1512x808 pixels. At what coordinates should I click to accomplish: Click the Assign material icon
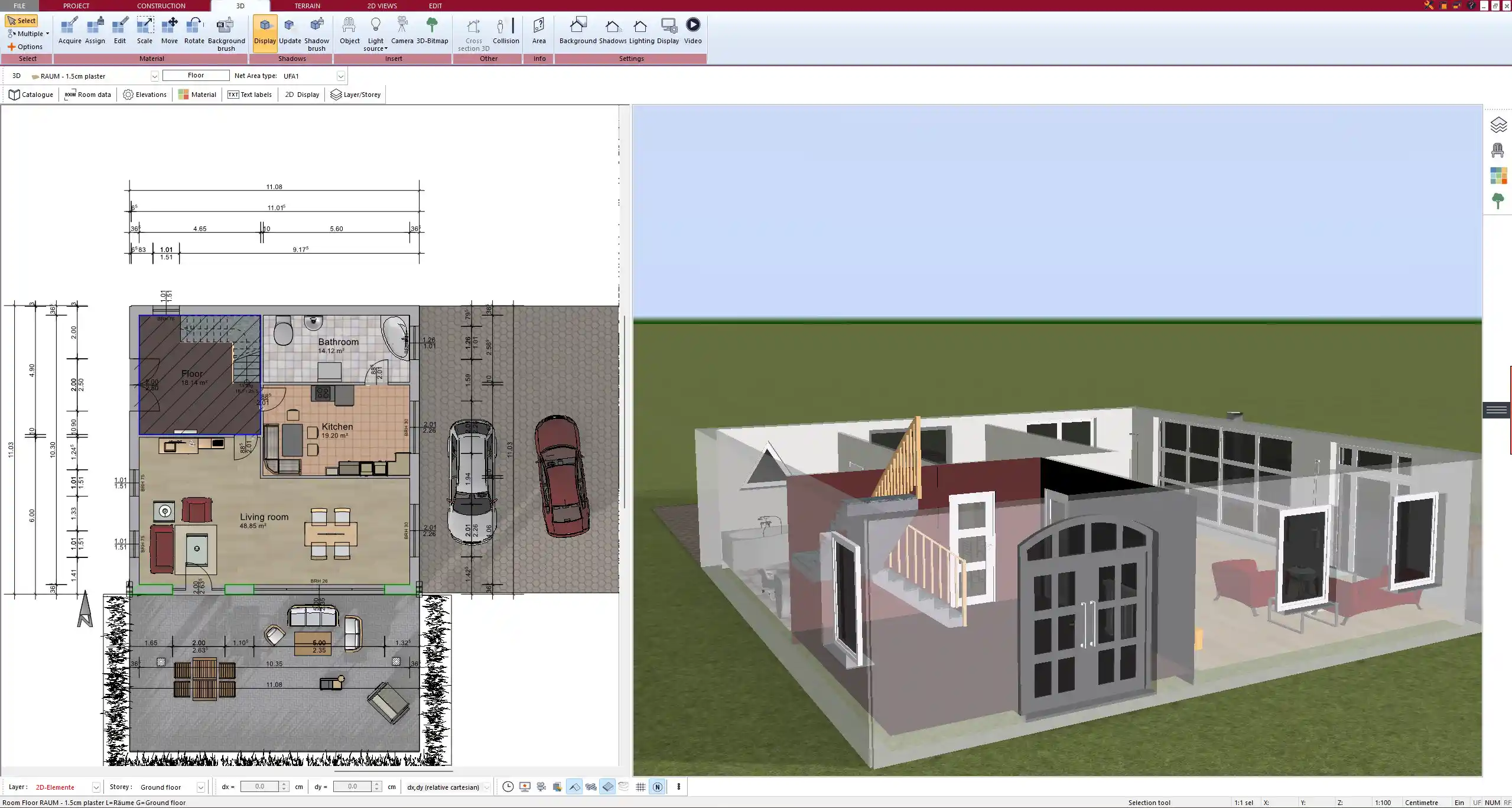95,31
